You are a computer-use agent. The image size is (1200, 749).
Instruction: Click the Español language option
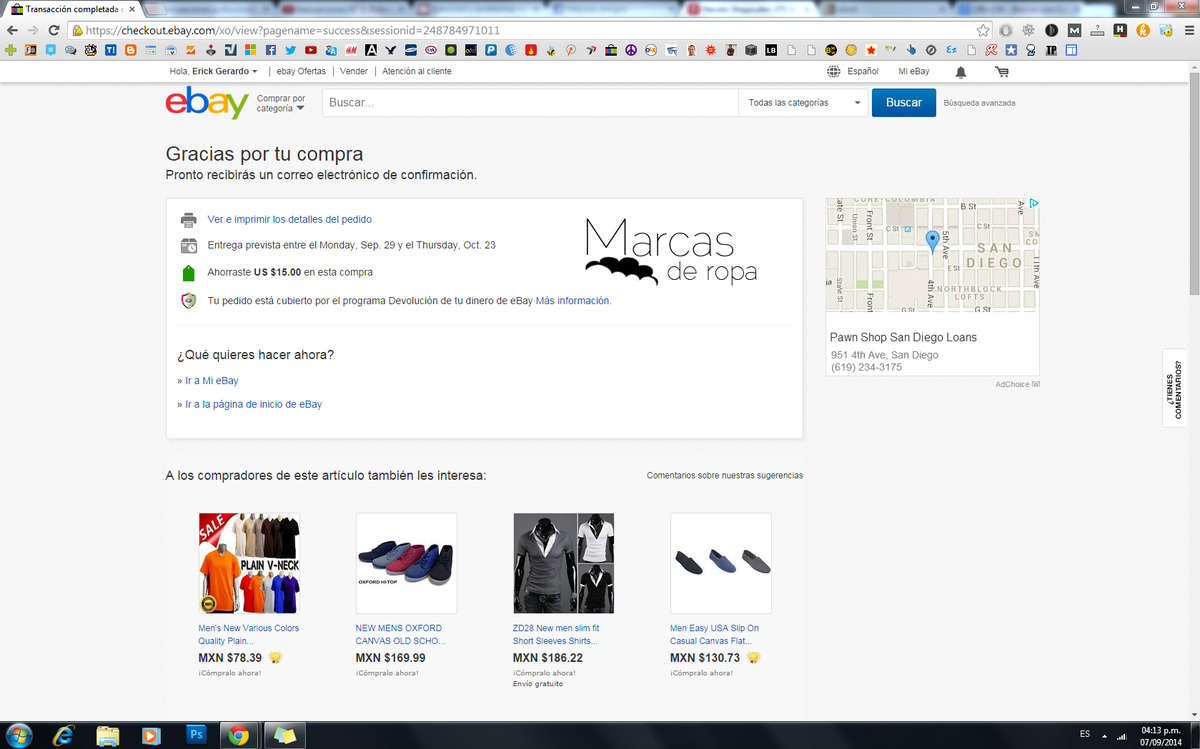(863, 71)
